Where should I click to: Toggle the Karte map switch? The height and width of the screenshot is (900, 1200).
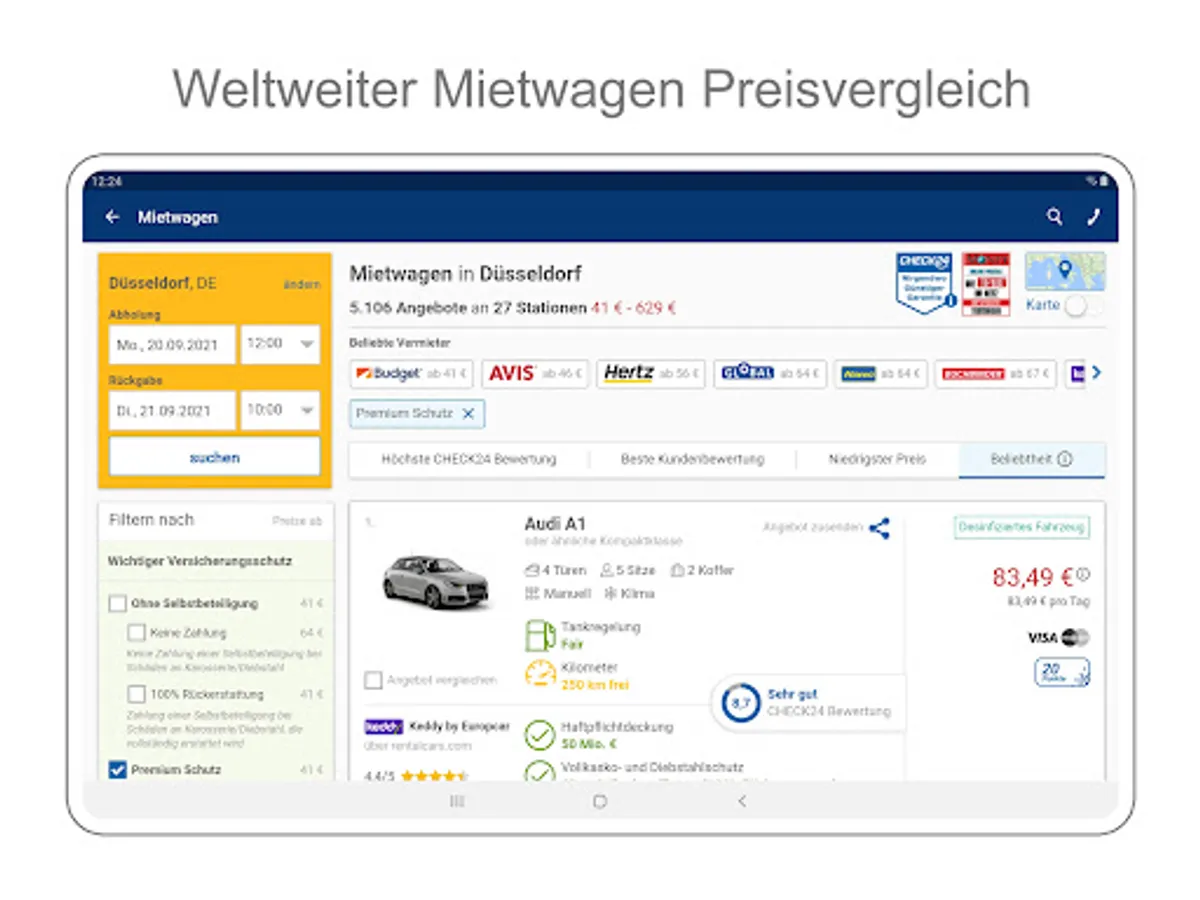point(1082,306)
